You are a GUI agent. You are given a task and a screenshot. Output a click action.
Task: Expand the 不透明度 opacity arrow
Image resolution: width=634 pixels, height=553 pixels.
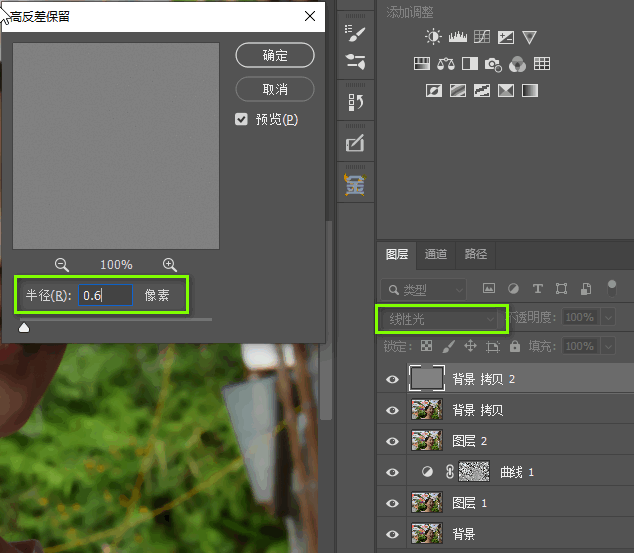pos(609,317)
